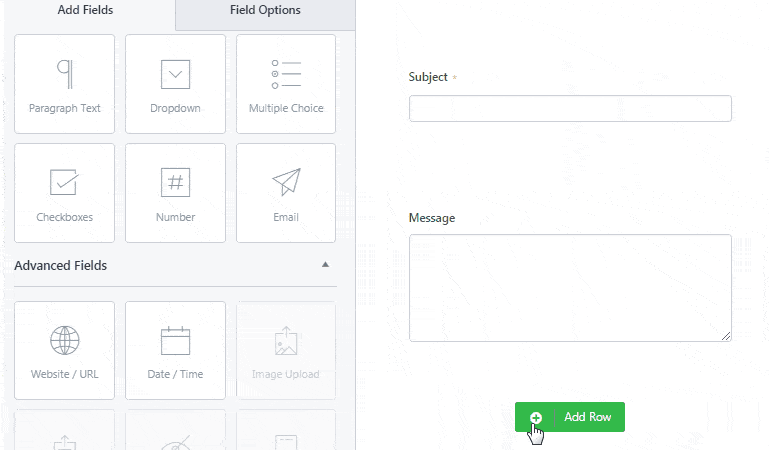Add a Checkboxes field
This screenshot has height=450, width=769.
click(64, 193)
